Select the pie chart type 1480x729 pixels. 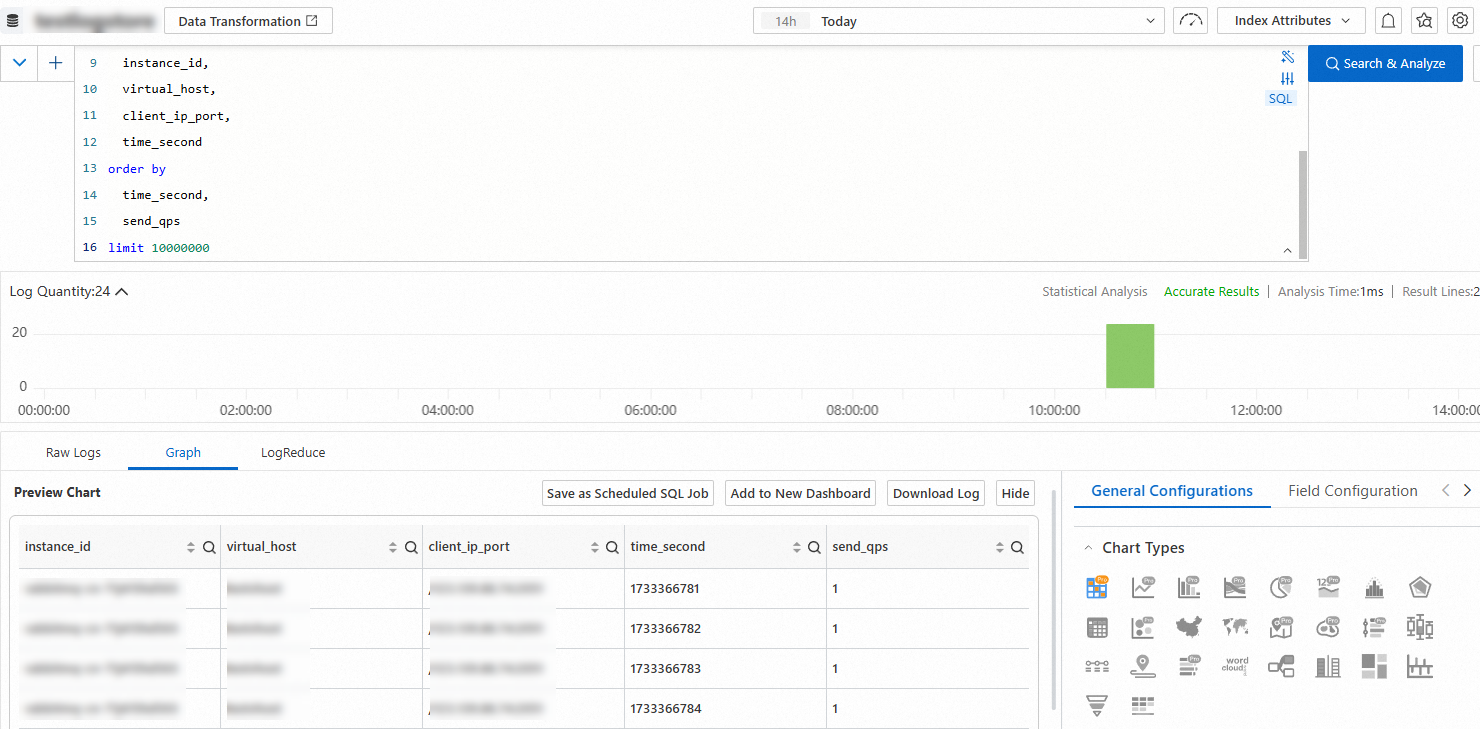[1281, 588]
